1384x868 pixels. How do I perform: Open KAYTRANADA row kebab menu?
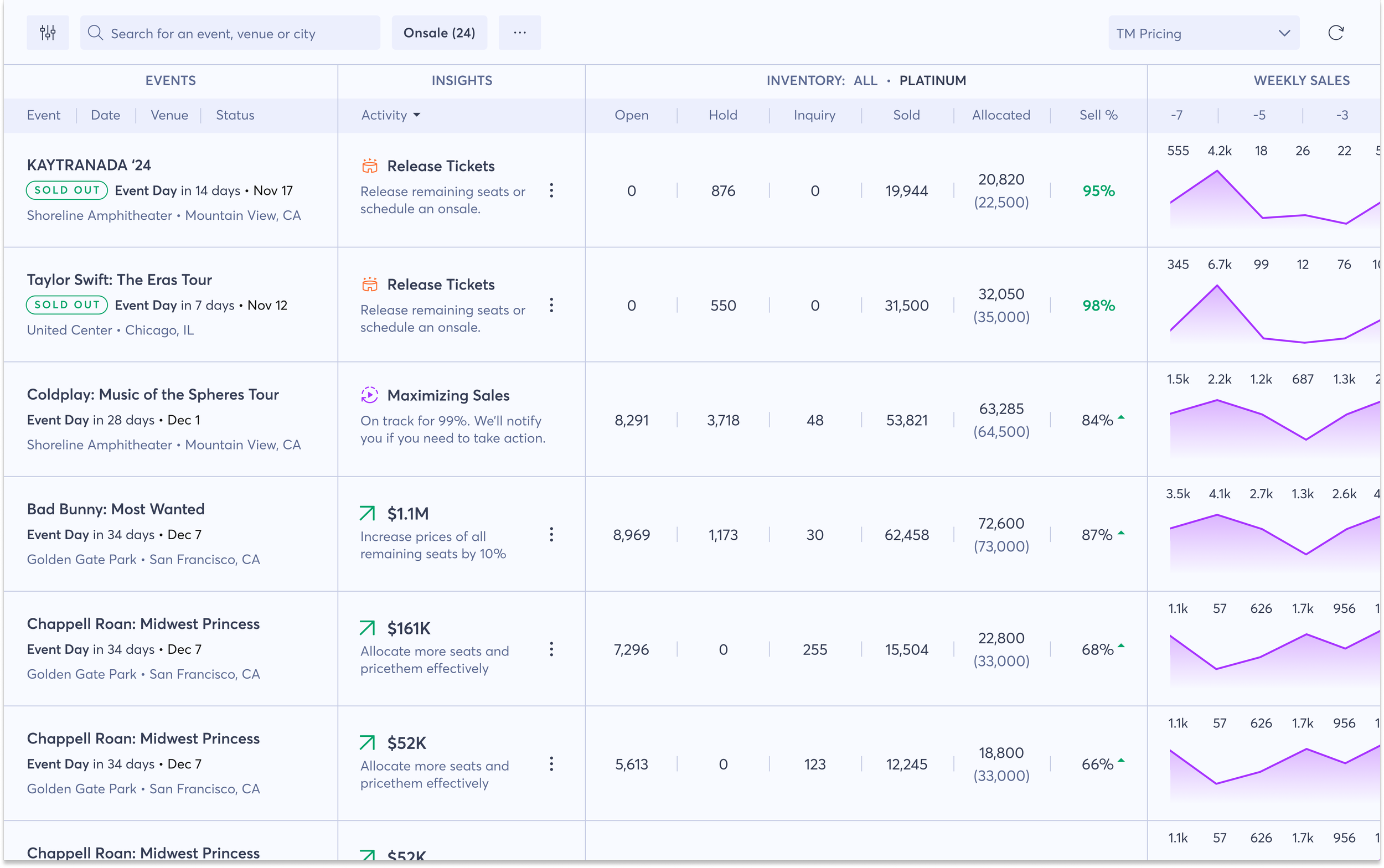[x=551, y=190]
